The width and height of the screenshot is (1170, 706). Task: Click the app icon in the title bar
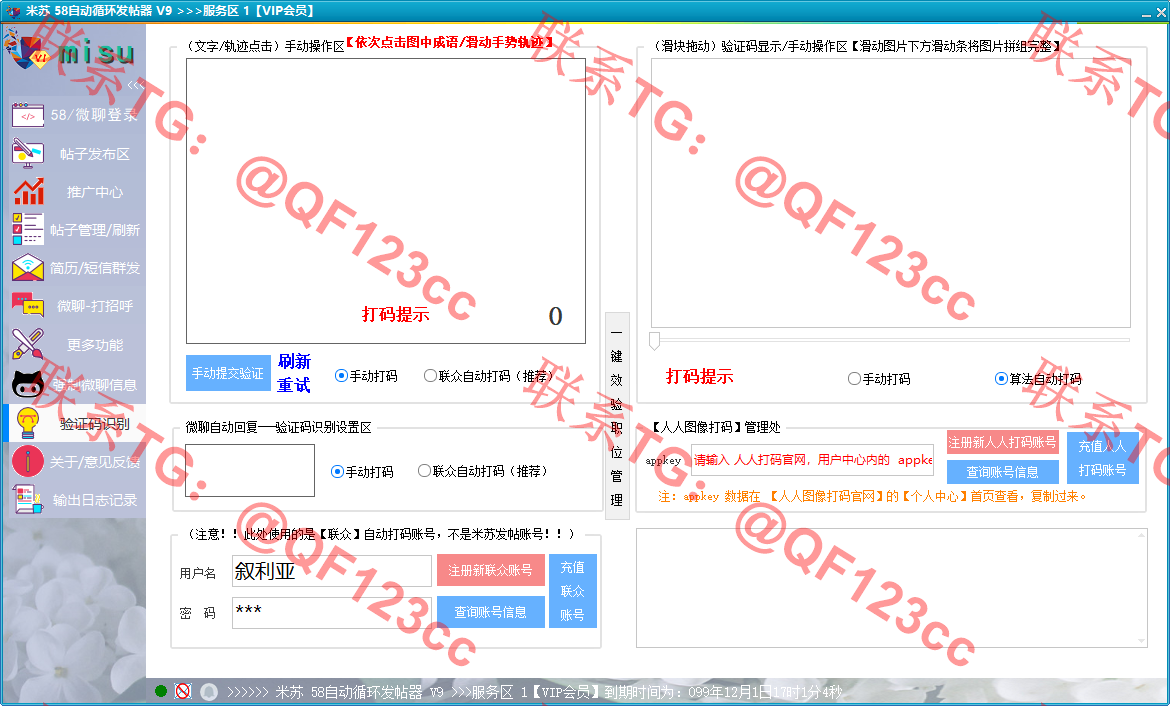pyautogui.click(x=12, y=11)
